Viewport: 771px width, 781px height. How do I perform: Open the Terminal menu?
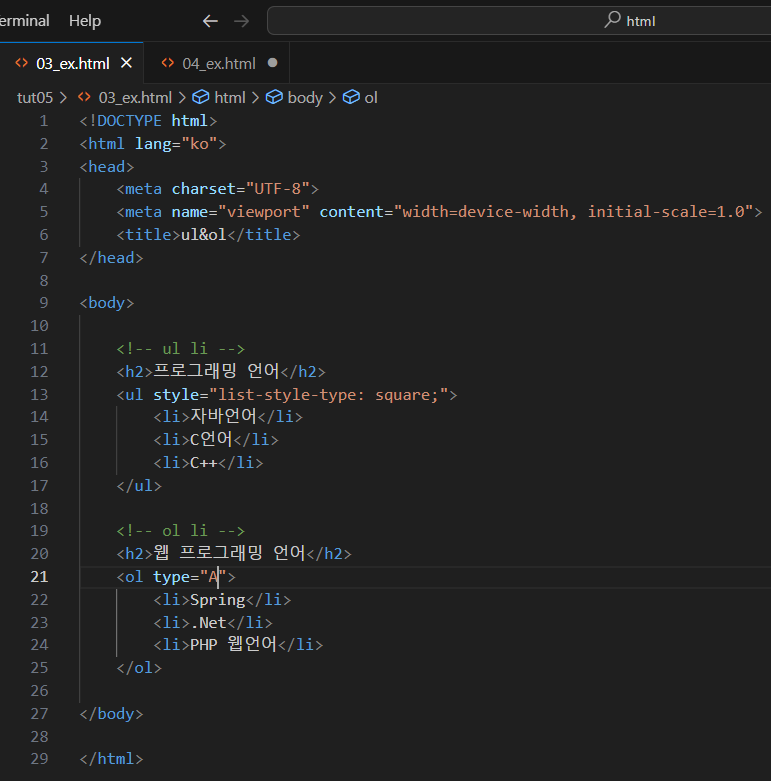24,21
